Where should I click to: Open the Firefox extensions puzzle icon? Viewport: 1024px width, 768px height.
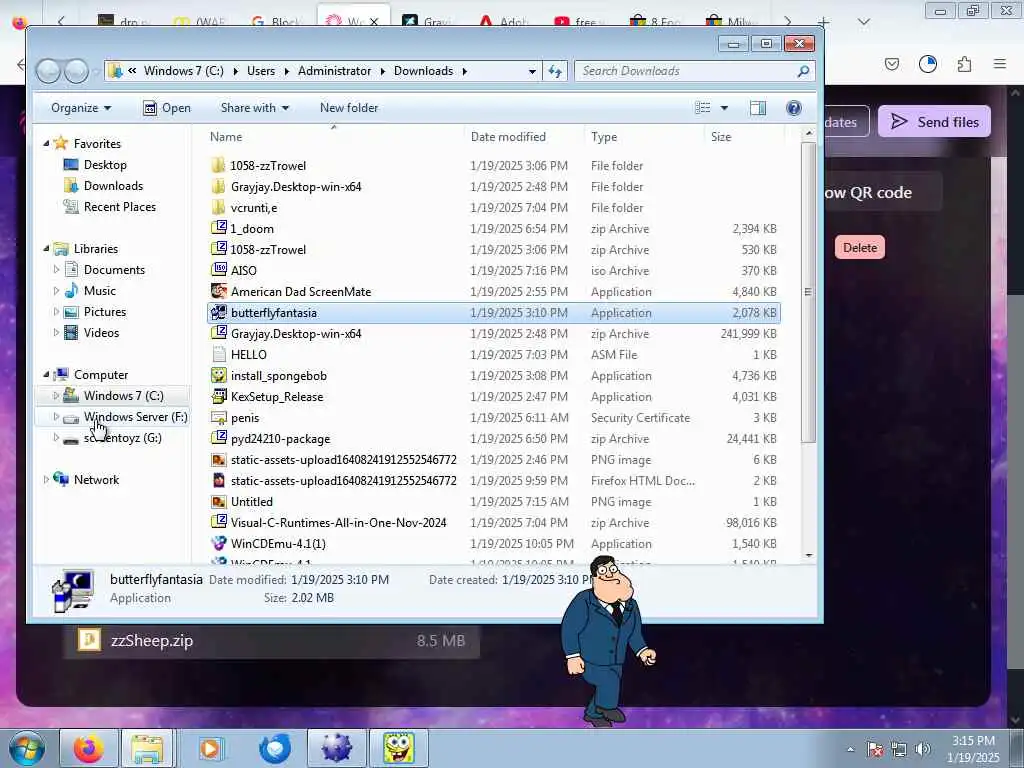coord(964,64)
